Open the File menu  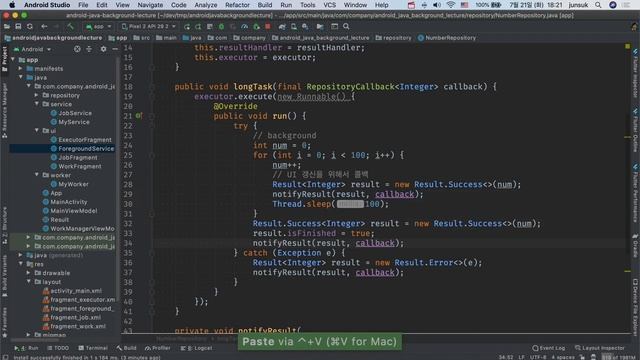point(83,5)
